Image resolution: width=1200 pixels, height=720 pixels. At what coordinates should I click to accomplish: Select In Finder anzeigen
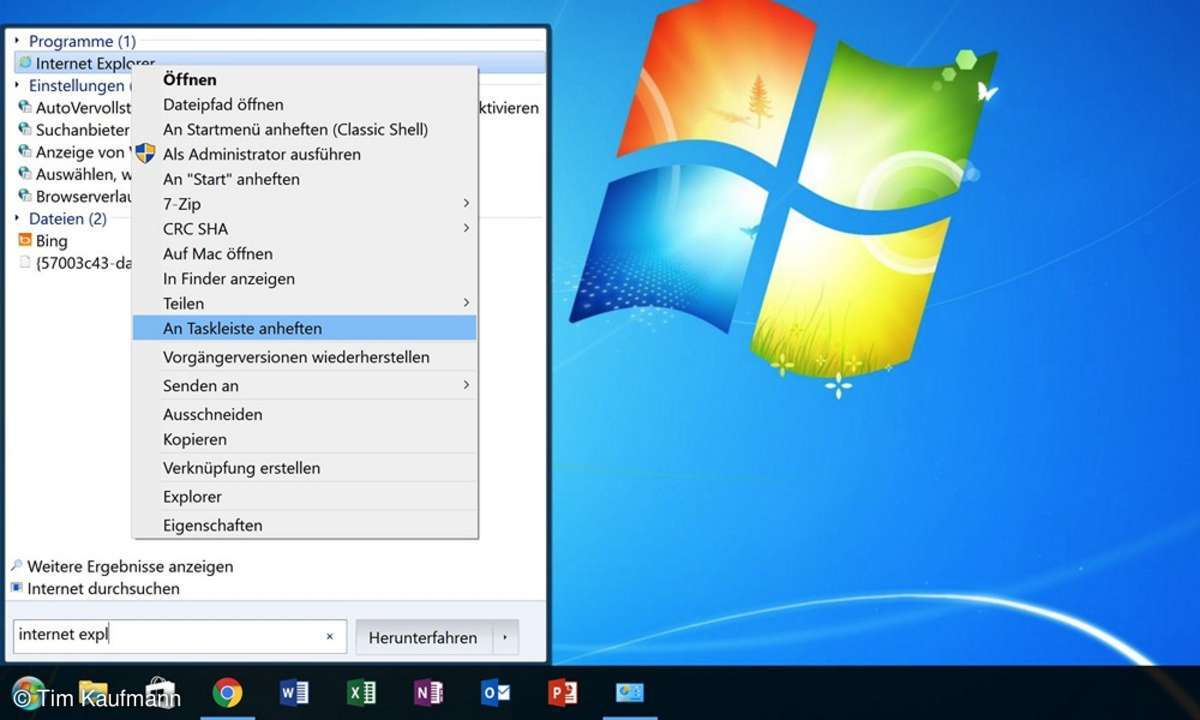click(x=305, y=278)
